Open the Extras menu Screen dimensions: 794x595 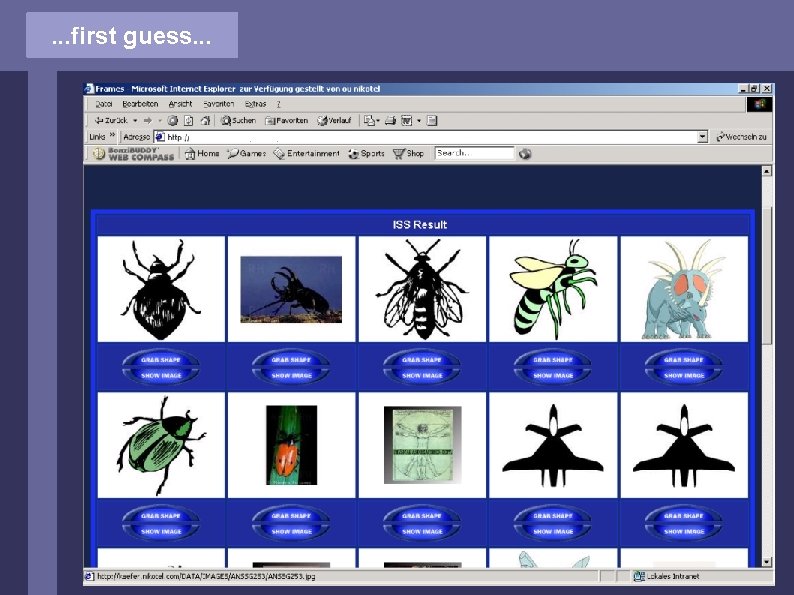255,104
